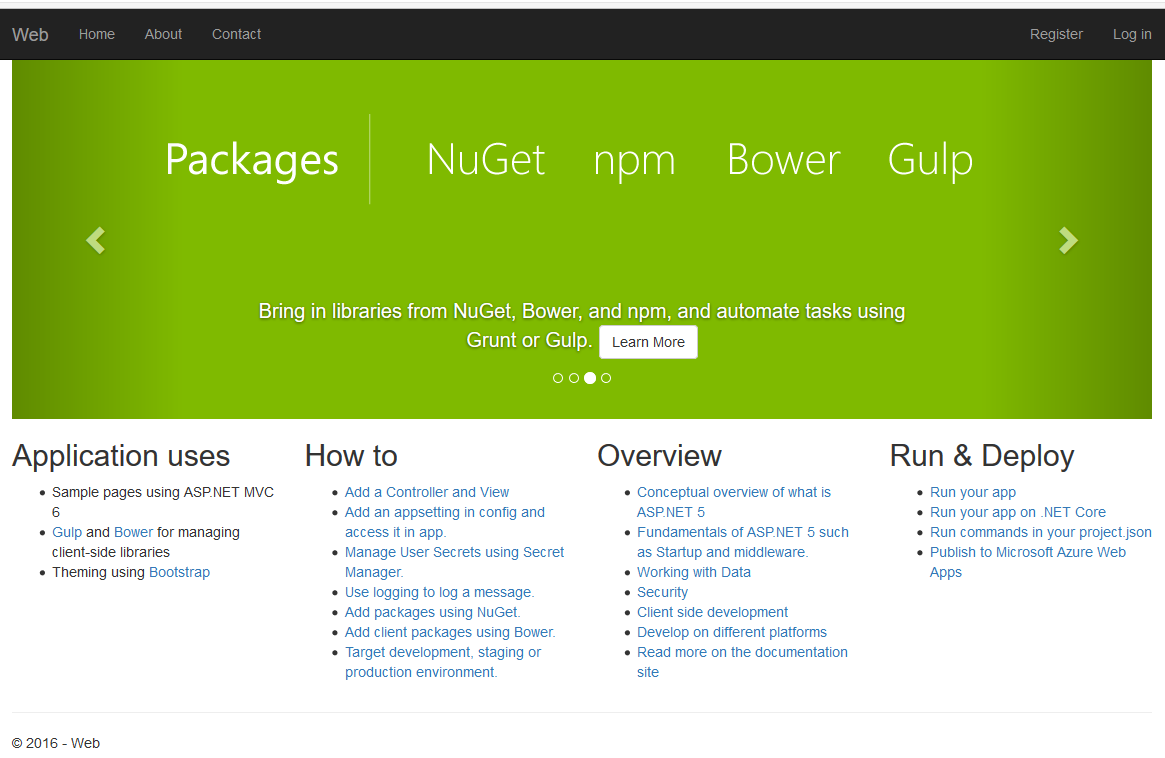This screenshot has height=758, width=1165.
Task: Open Client side development link
Action: (x=713, y=612)
